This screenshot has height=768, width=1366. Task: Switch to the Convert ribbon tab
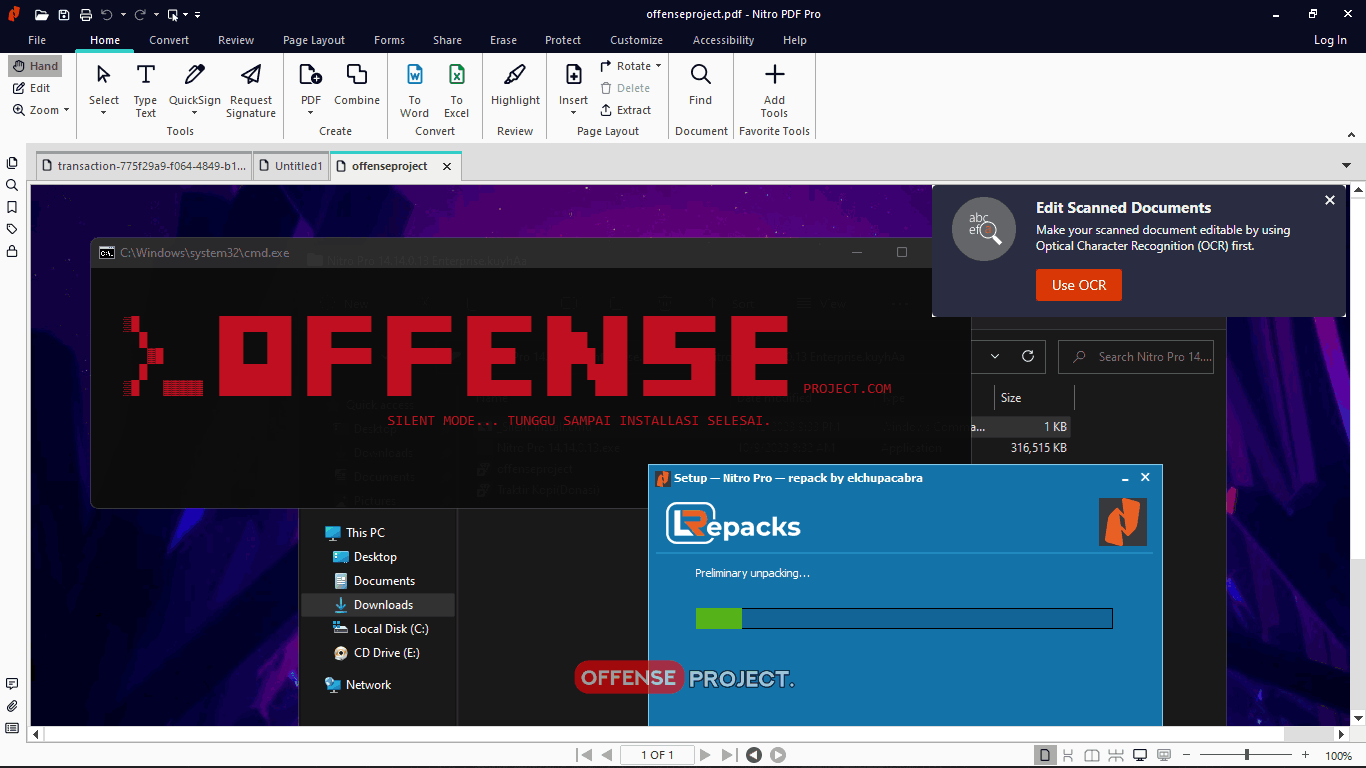click(169, 40)
